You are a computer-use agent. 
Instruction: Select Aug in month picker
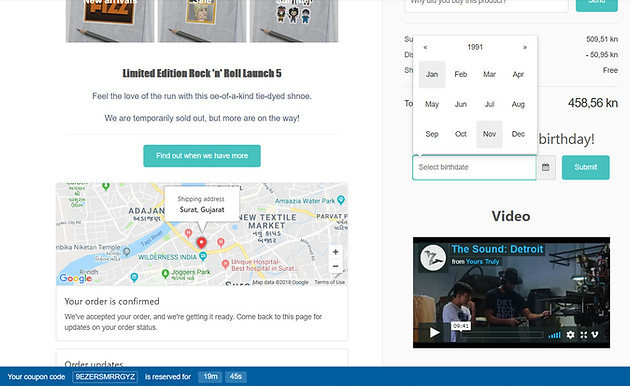click(518, 104)
